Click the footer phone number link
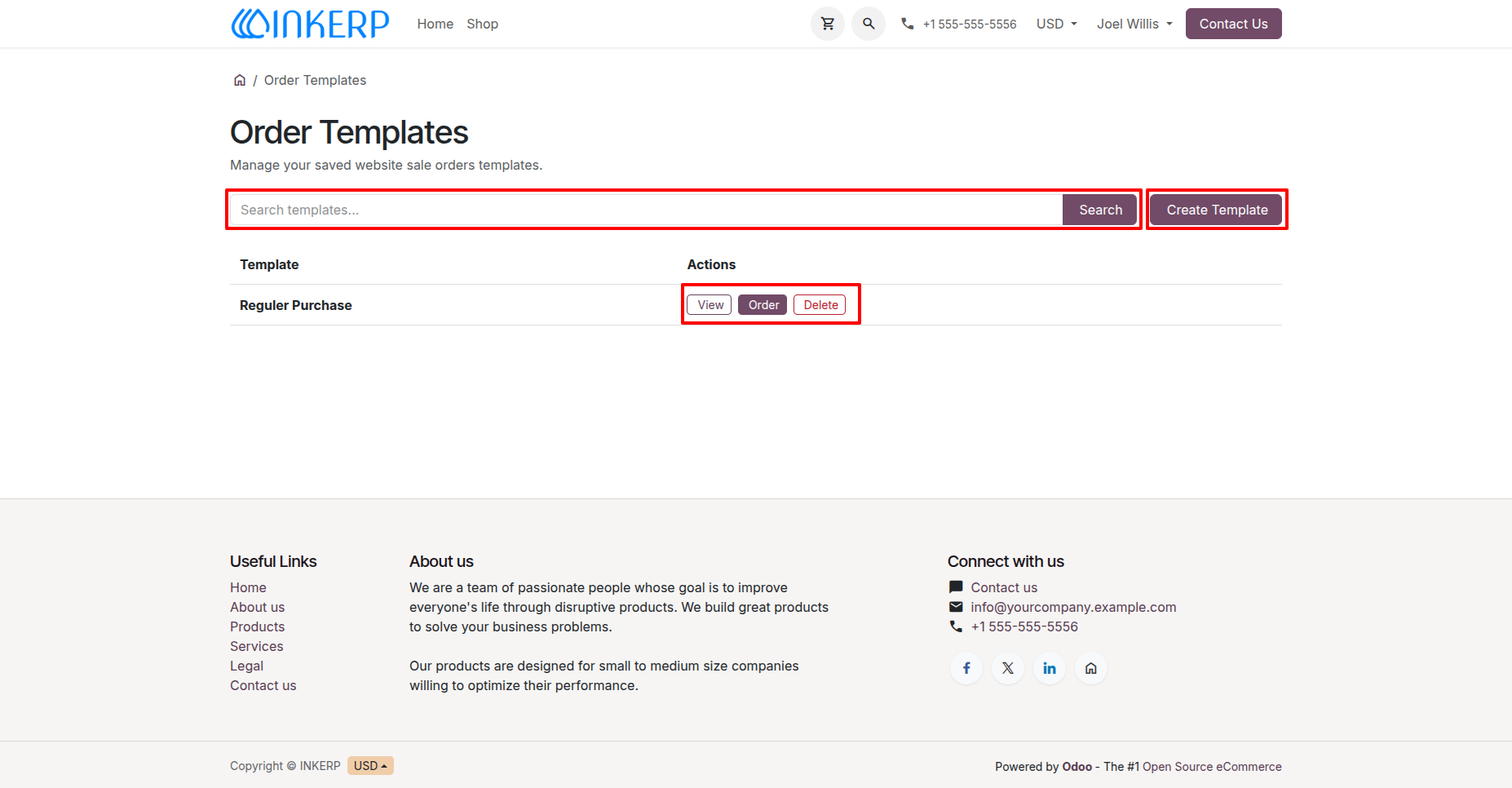 click(x=1024, y=626)
